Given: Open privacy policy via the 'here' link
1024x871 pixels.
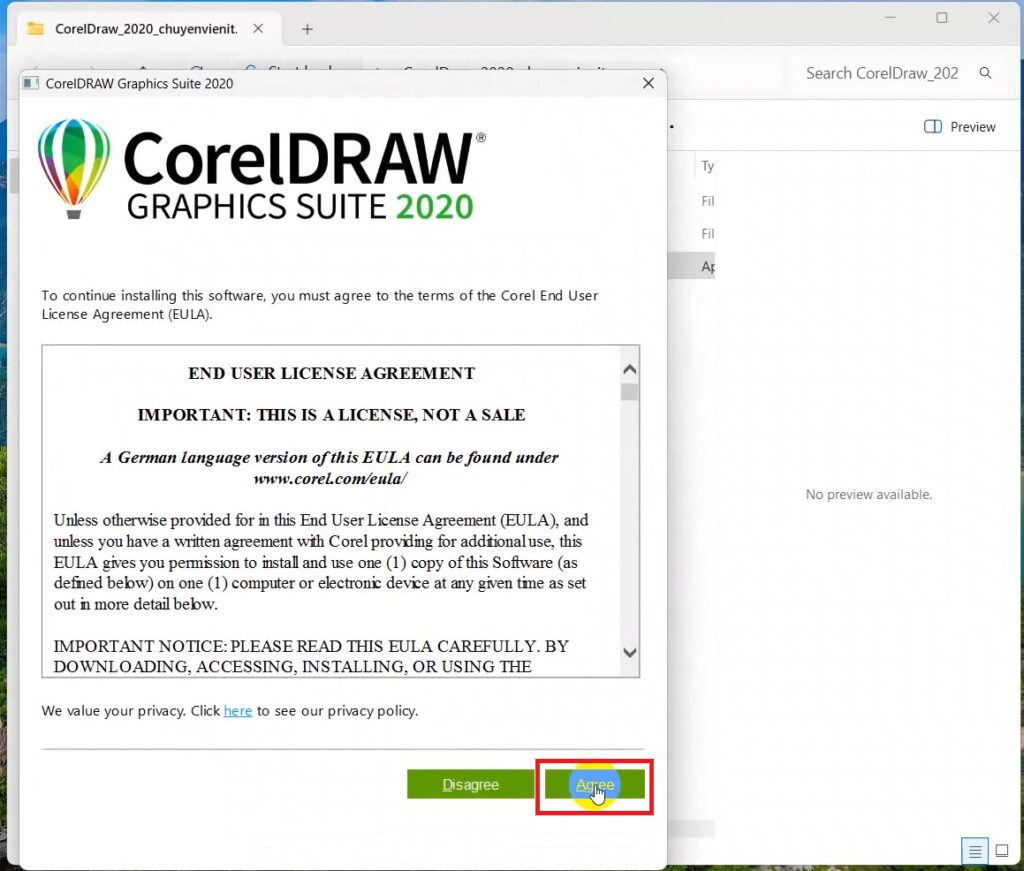Looking at the screenshot, I should [x=238, y=711].
